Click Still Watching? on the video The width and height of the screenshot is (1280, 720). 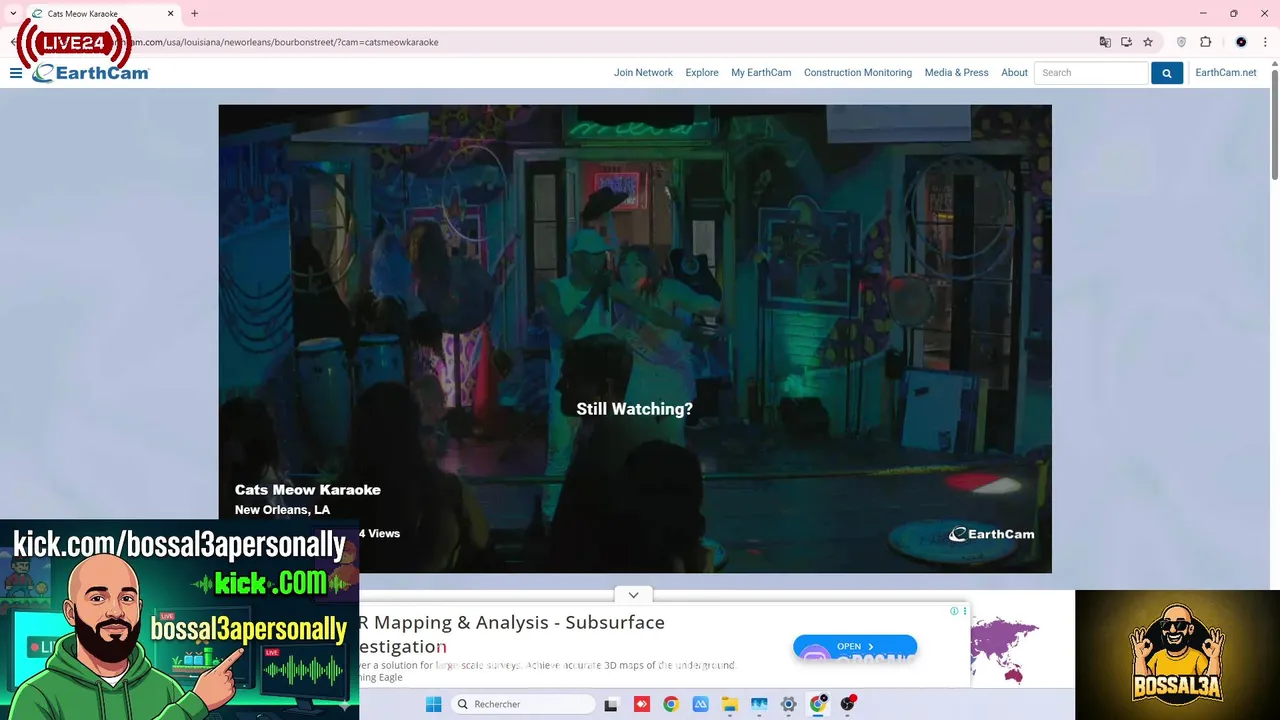pyautogui.click(x=634, y=409)
